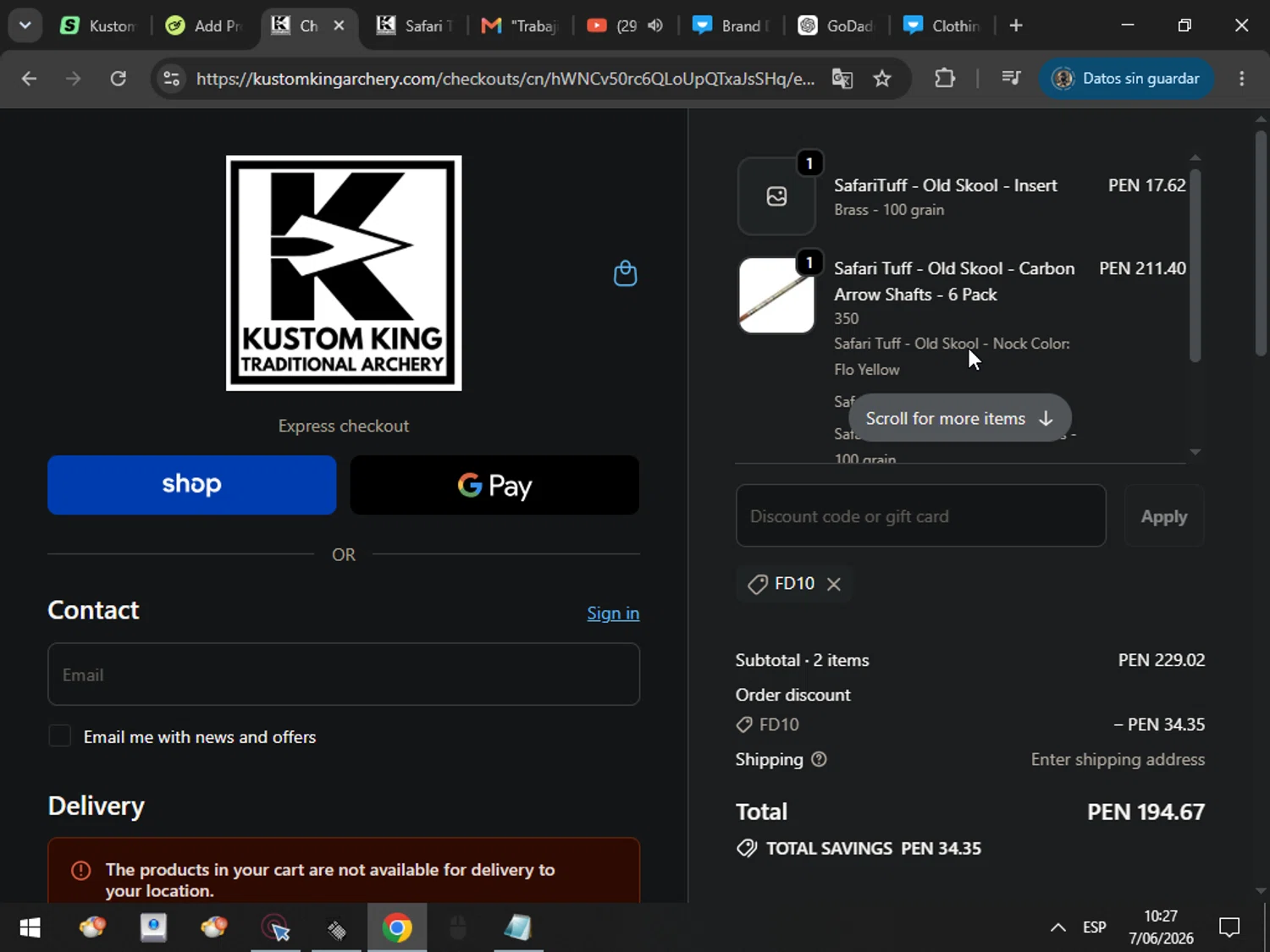Go back in browser history
The image size is (1270, 952).
click(29, 79)
